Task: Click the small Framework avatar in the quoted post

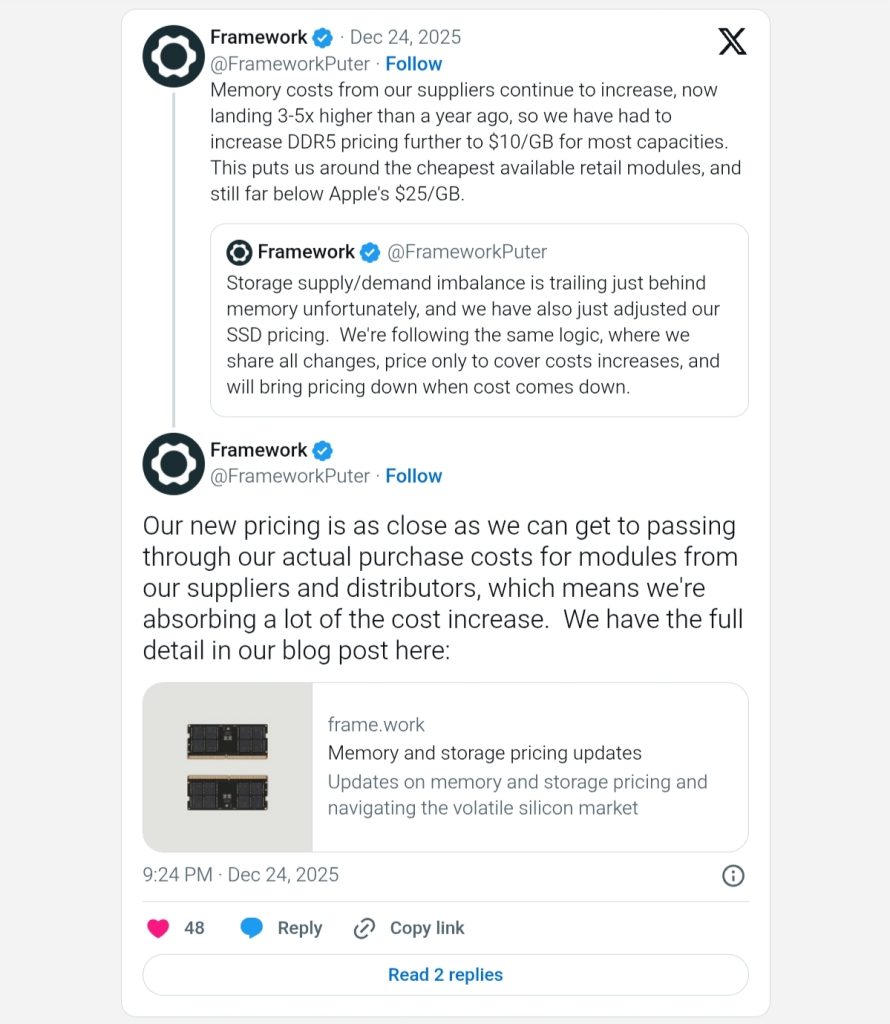Action: point(239,252)
